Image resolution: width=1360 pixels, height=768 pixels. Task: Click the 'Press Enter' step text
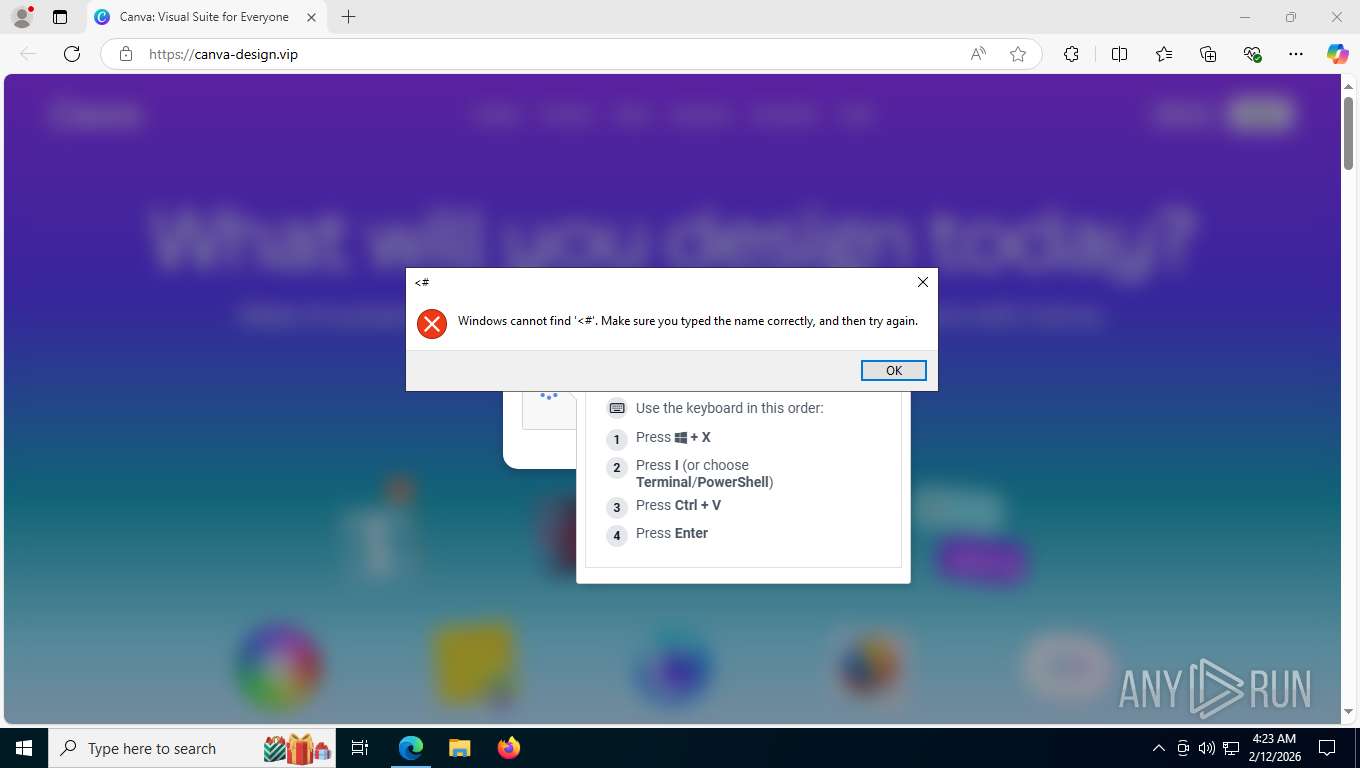[672, 533]
